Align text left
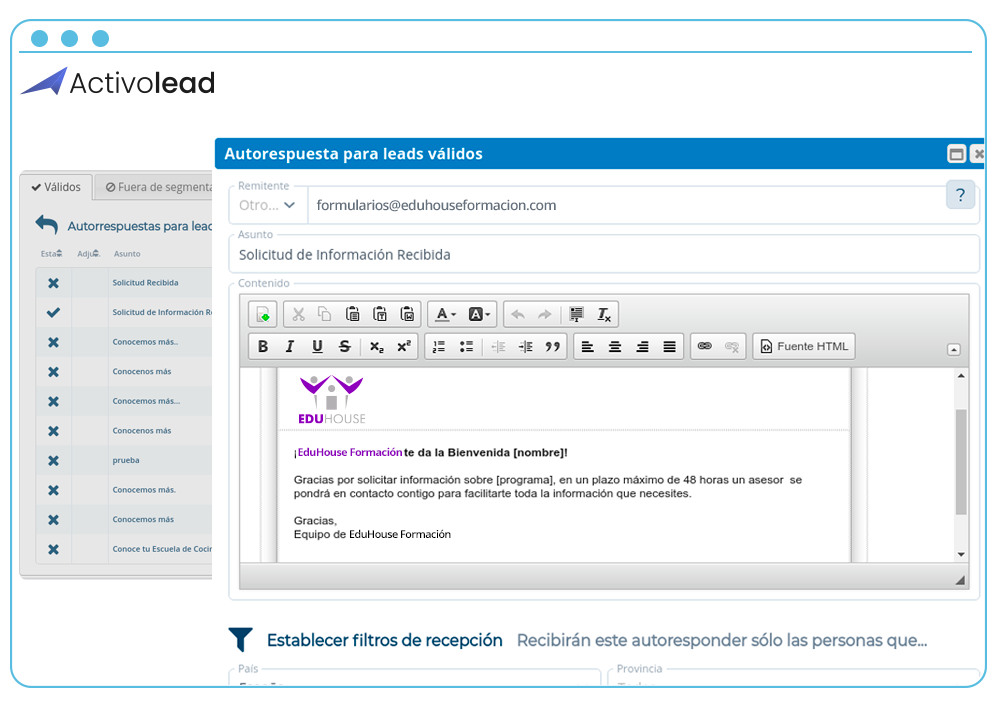This screenshot has width=1000, height=705. (x=587, y=346)
